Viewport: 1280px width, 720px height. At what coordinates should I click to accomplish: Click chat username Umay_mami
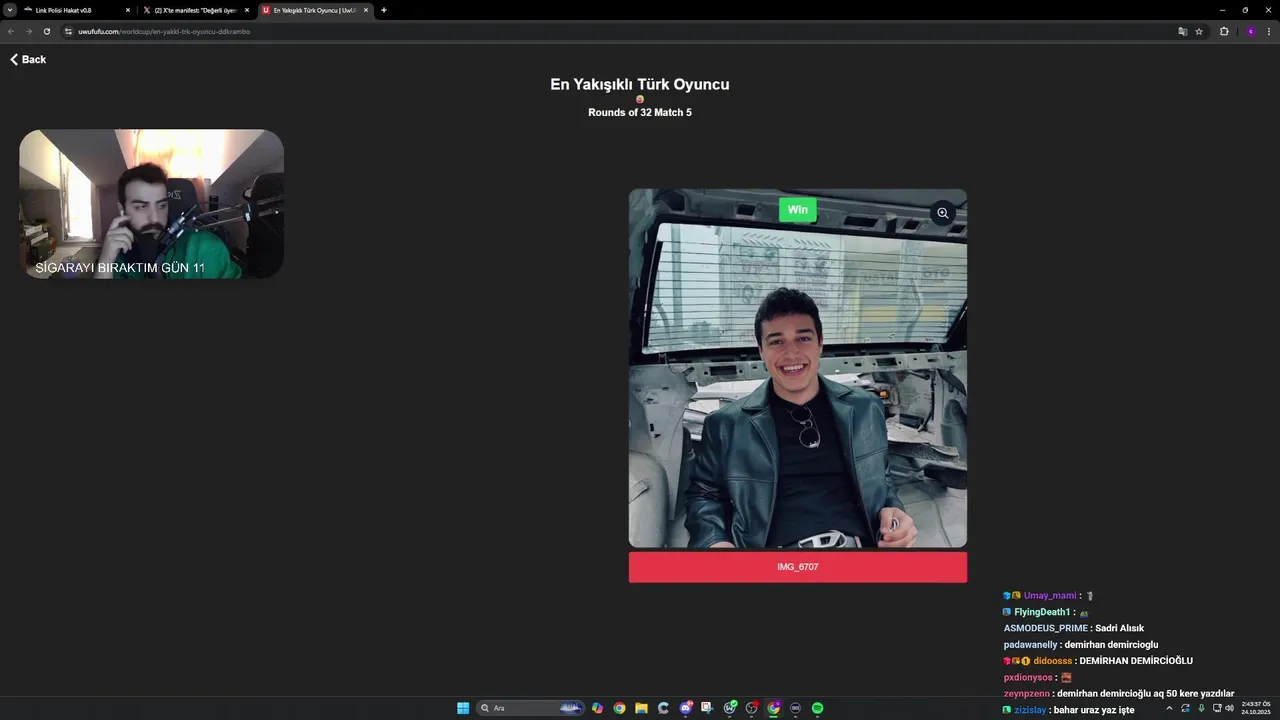[1050, 596]
